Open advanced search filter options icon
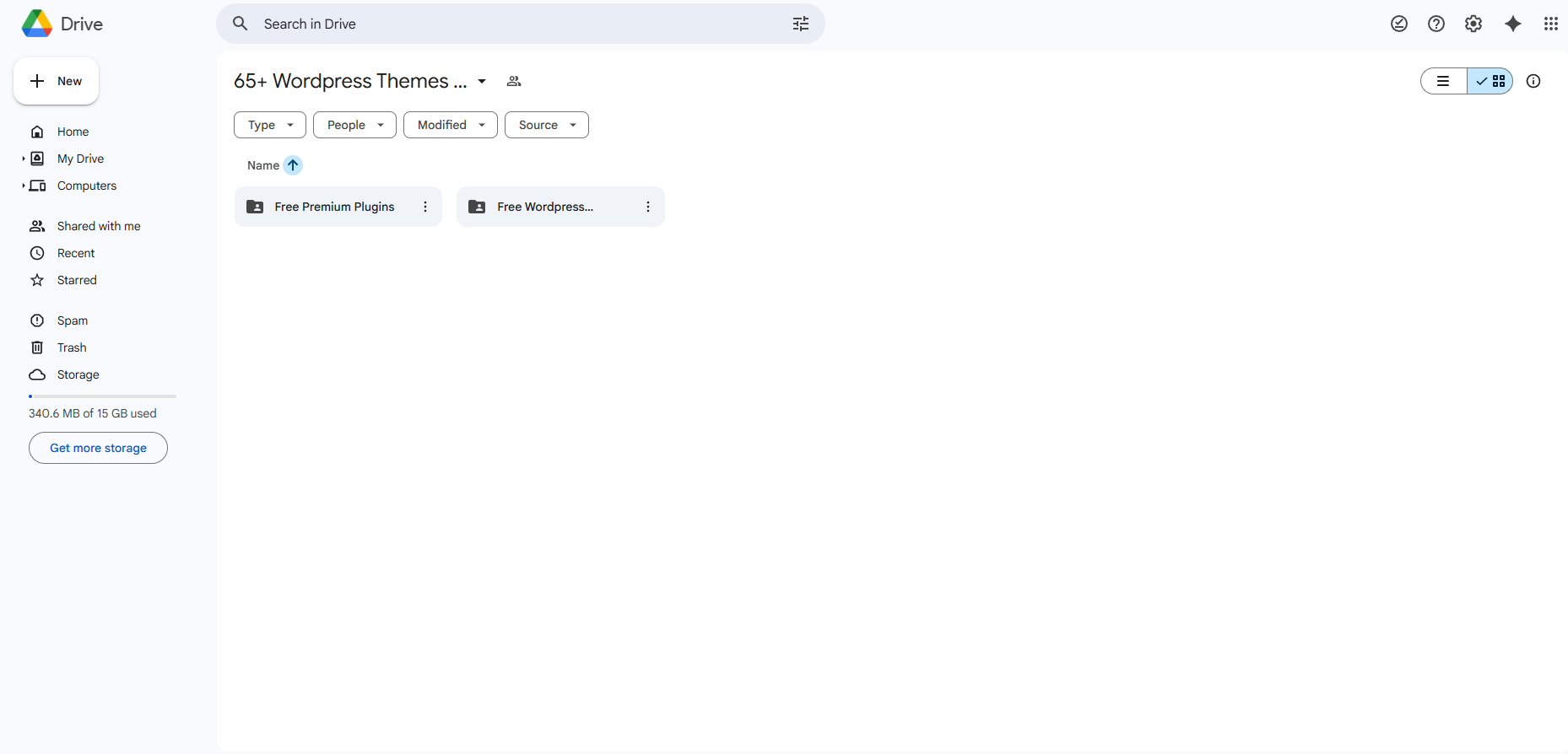The image size is (1568, 754). tap(801, 24)
